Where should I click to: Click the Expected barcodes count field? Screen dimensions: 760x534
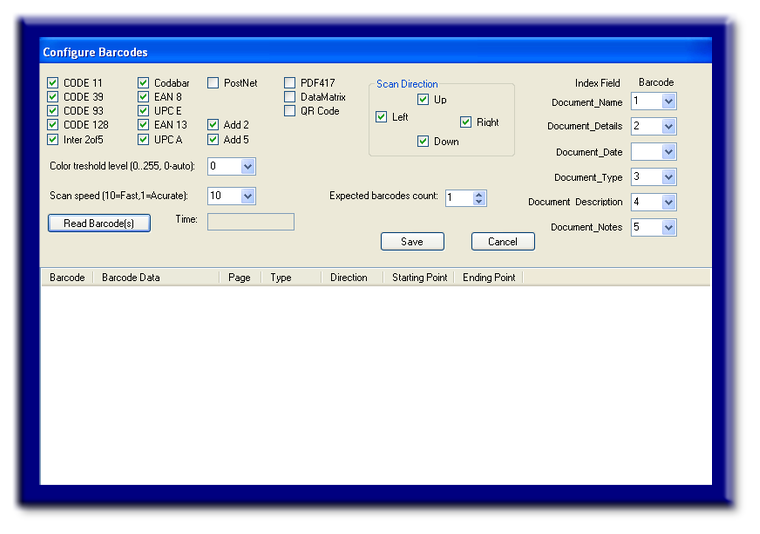pos(459,198)
